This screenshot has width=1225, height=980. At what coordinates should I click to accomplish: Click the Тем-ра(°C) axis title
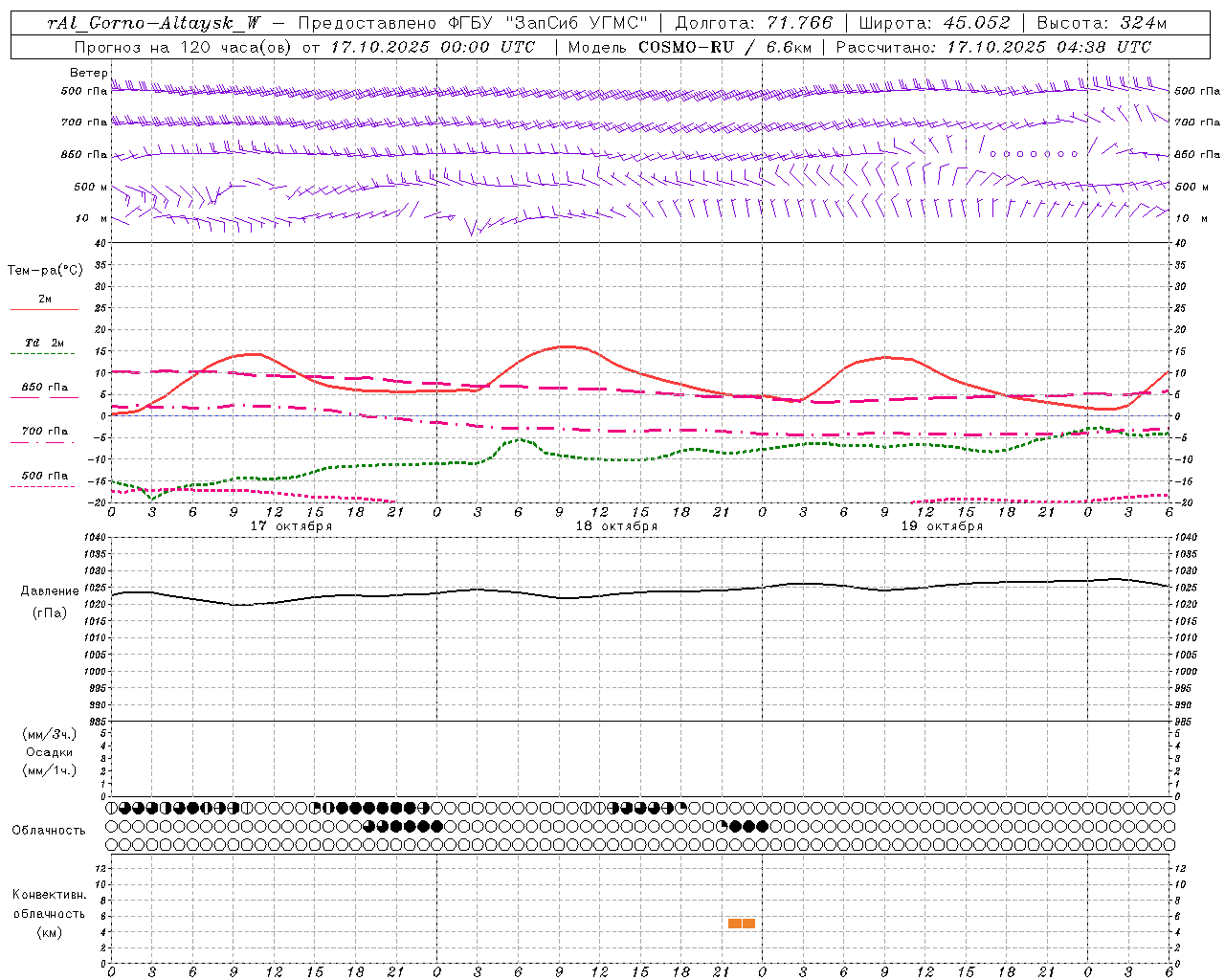tap(45, 271)
